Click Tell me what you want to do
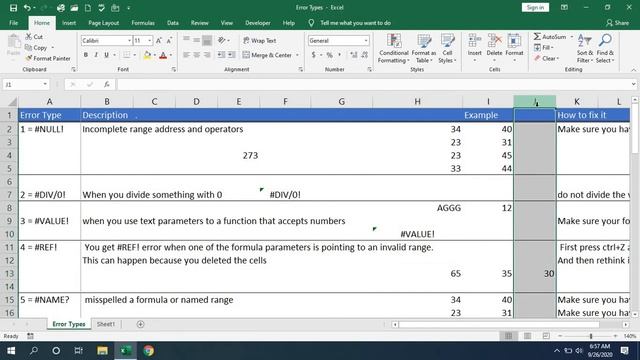Viewport: 640px width, 360px height. tap(355, 23)
